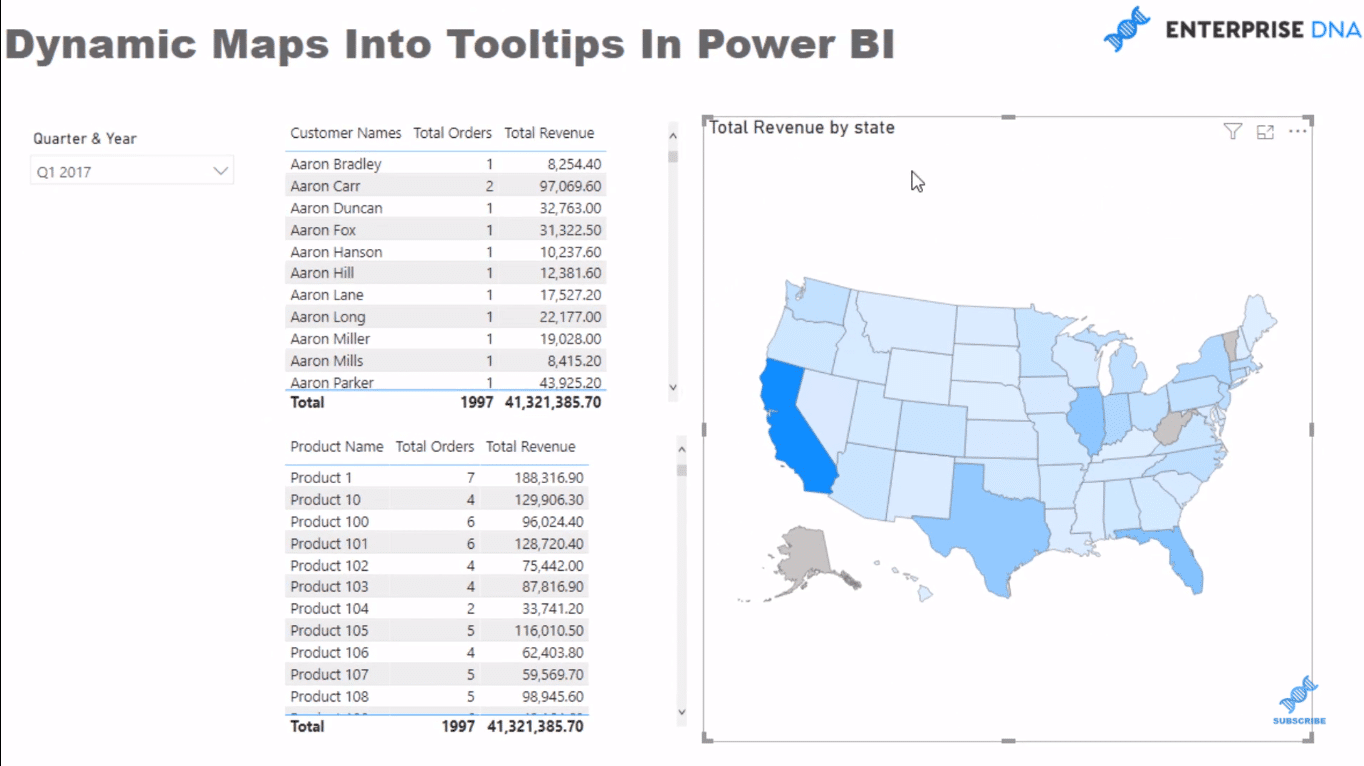Select Aaron Hill row
Viewport: 1364px width, 766px height.
pyautogui.click(x=446, y=273)
